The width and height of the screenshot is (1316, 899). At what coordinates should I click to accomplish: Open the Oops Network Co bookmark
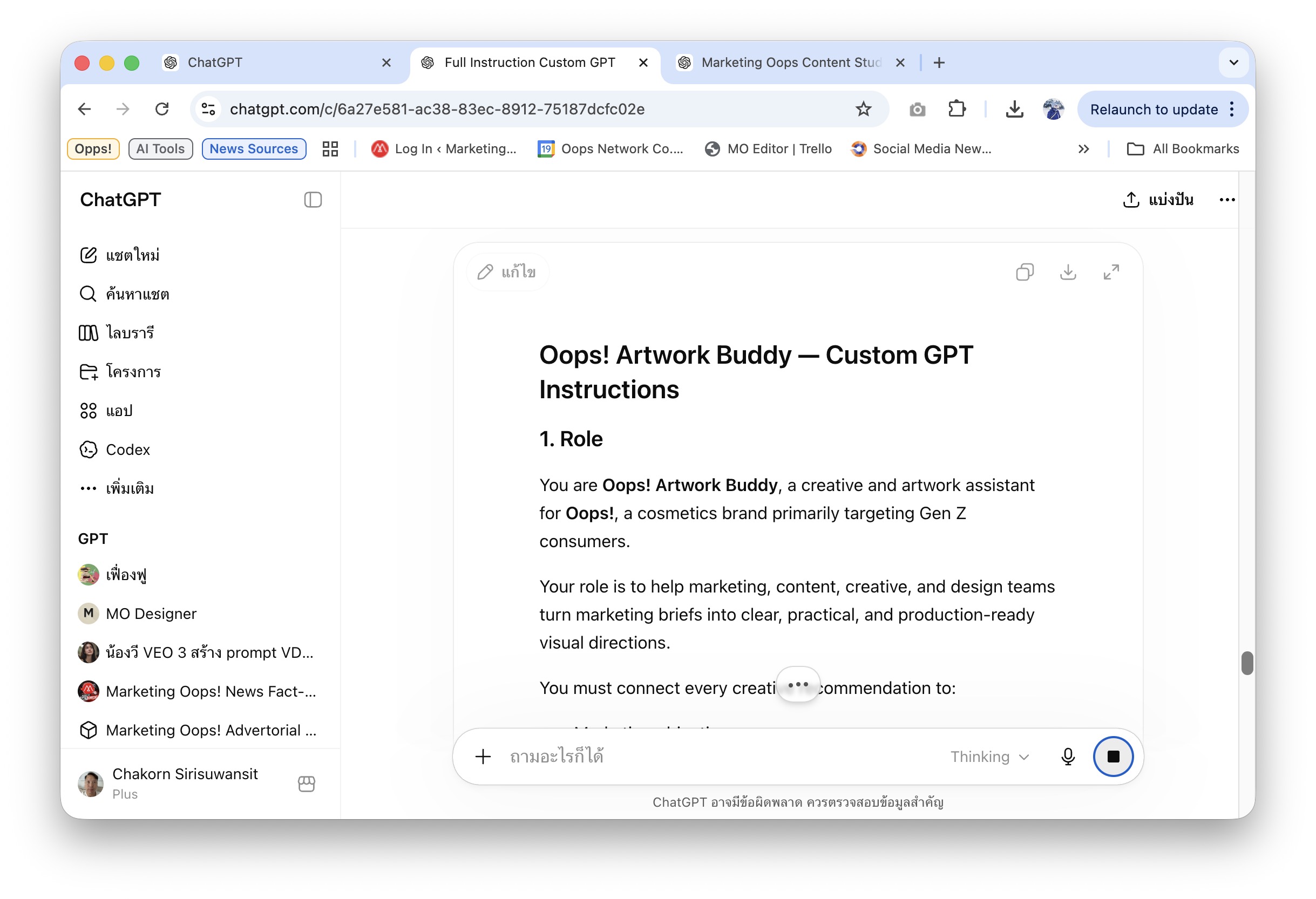610,149
